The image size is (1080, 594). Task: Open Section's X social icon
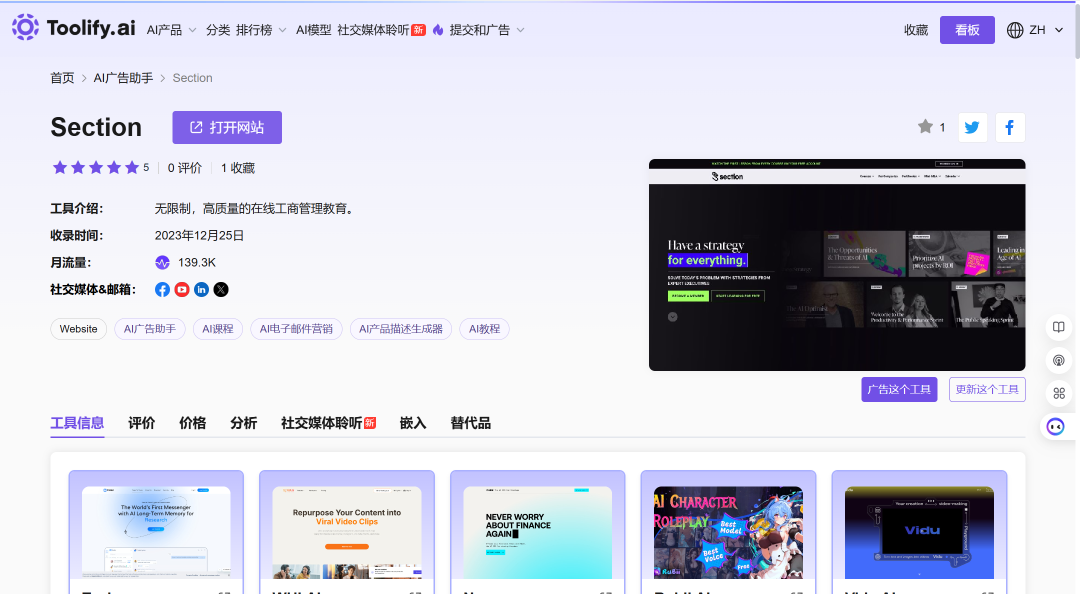point(221,289)
